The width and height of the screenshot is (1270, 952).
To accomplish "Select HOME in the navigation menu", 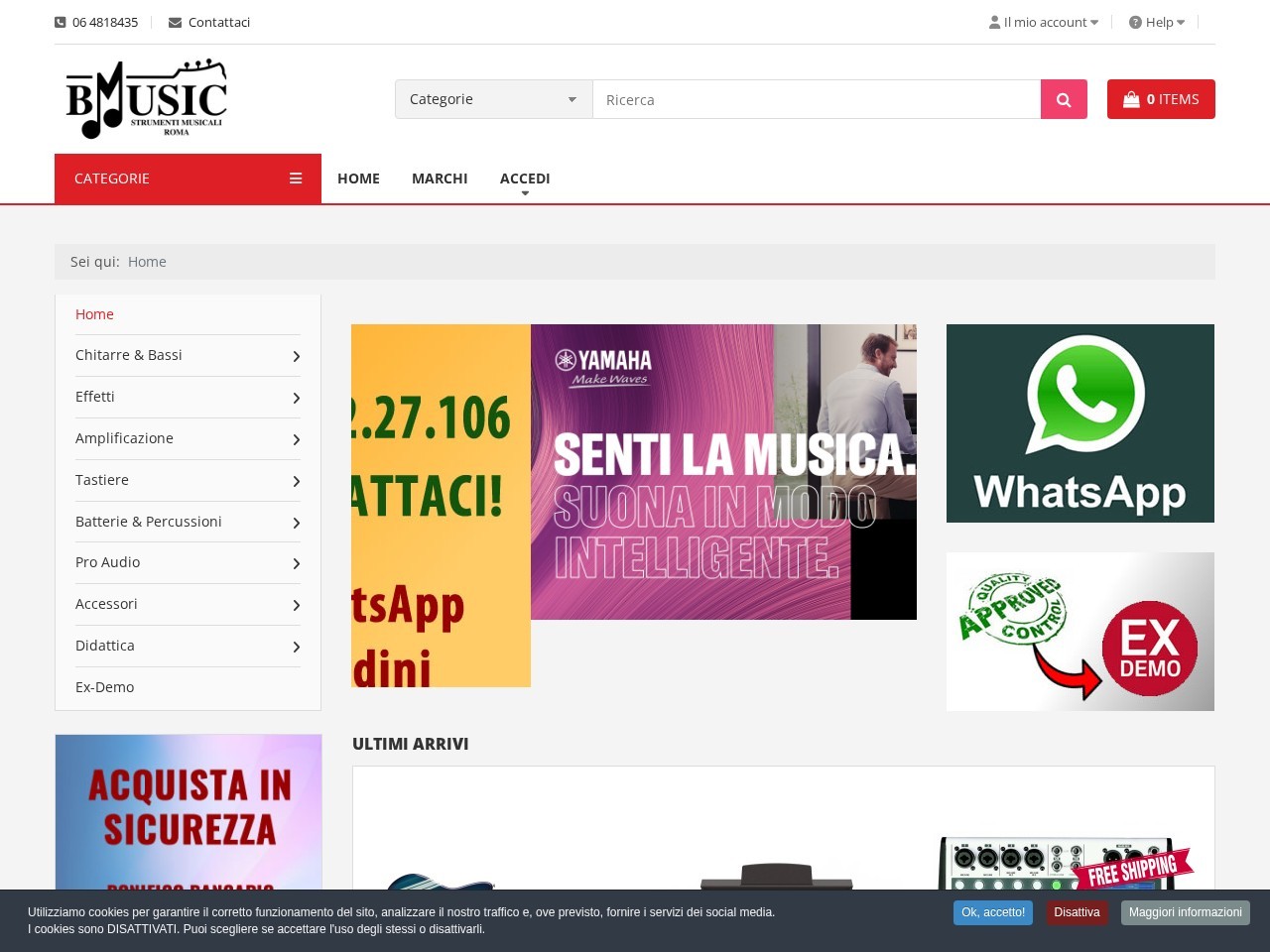I will point(358,178).
